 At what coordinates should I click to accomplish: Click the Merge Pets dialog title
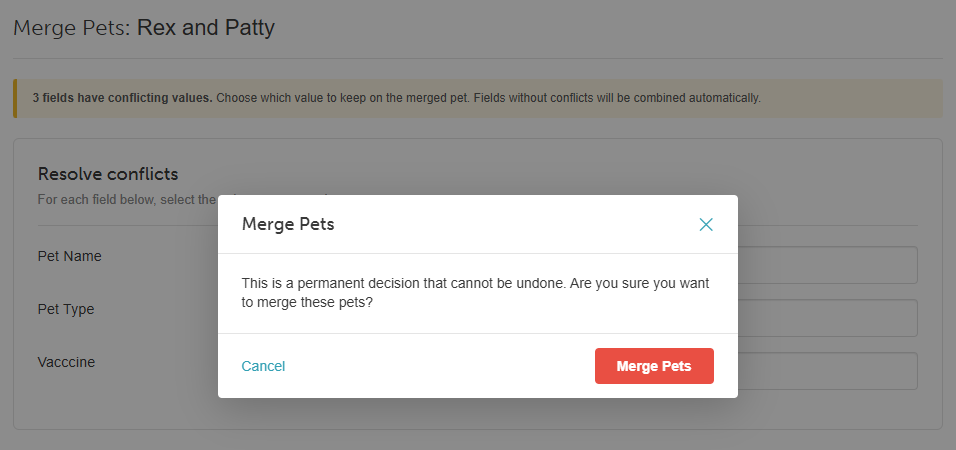tap(288, 224)
